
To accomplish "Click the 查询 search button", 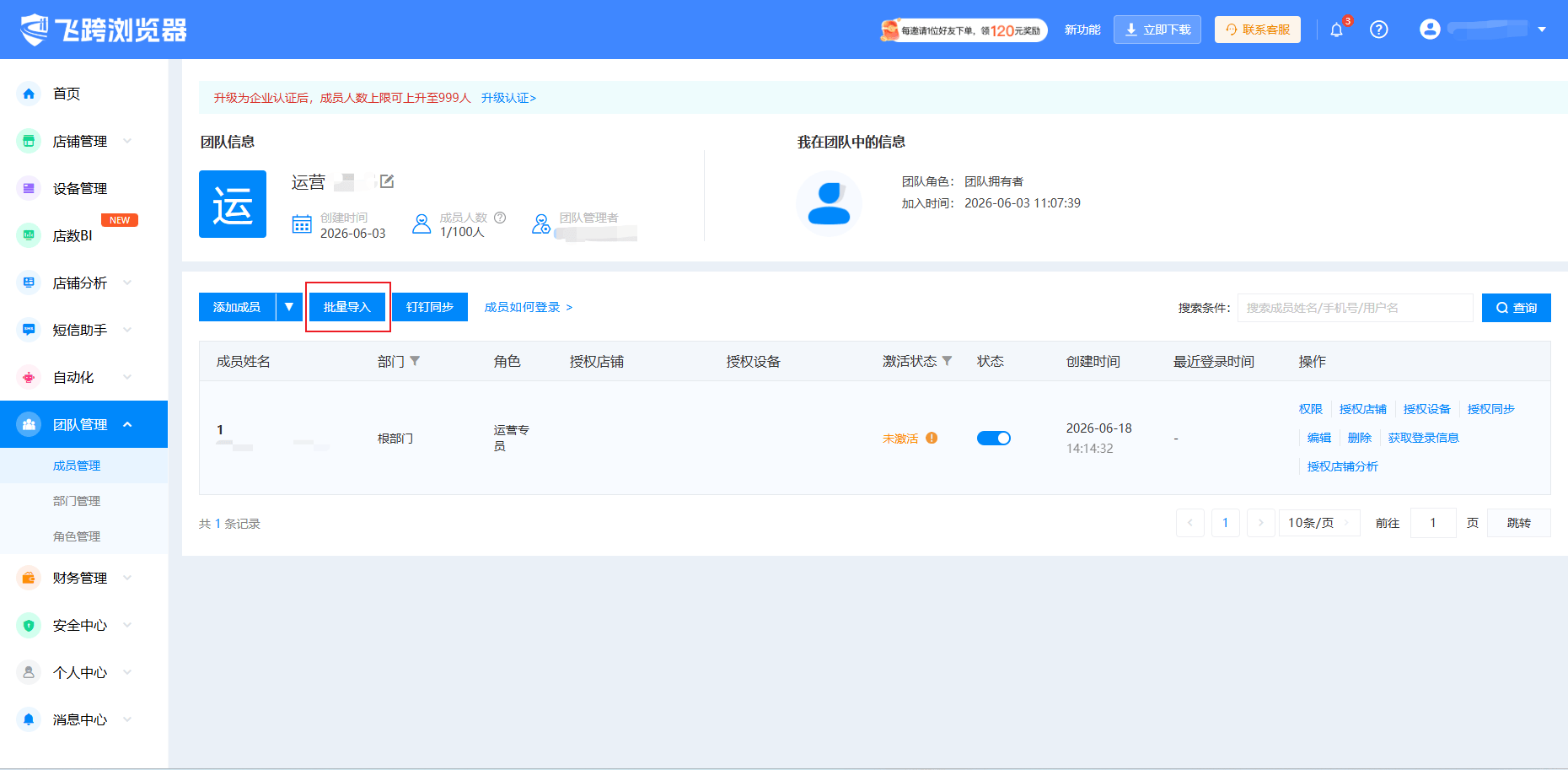I will tap(1517, 308).
